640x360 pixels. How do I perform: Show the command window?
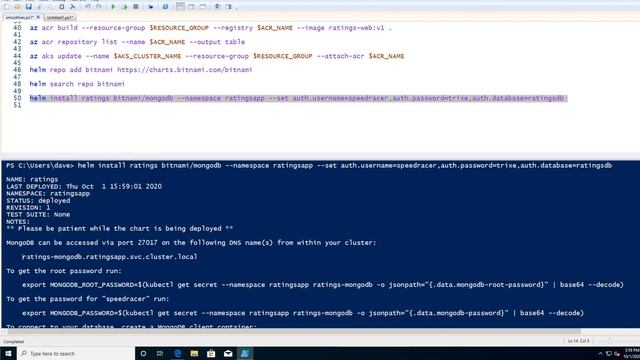(218, 7)
